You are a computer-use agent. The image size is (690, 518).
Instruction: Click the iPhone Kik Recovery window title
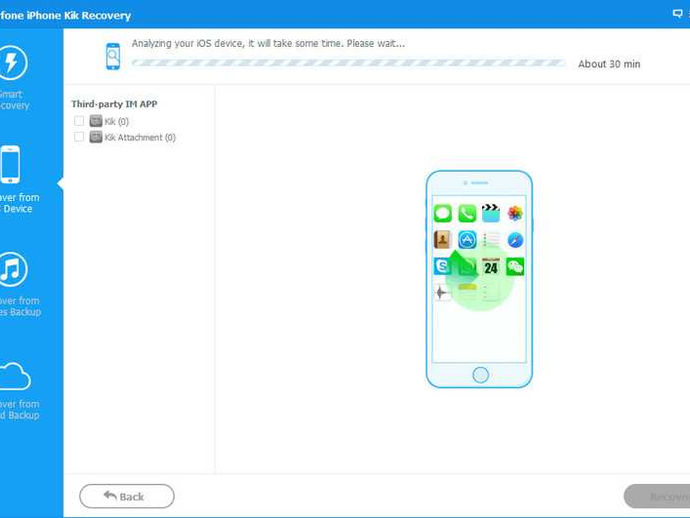point(65,15)
